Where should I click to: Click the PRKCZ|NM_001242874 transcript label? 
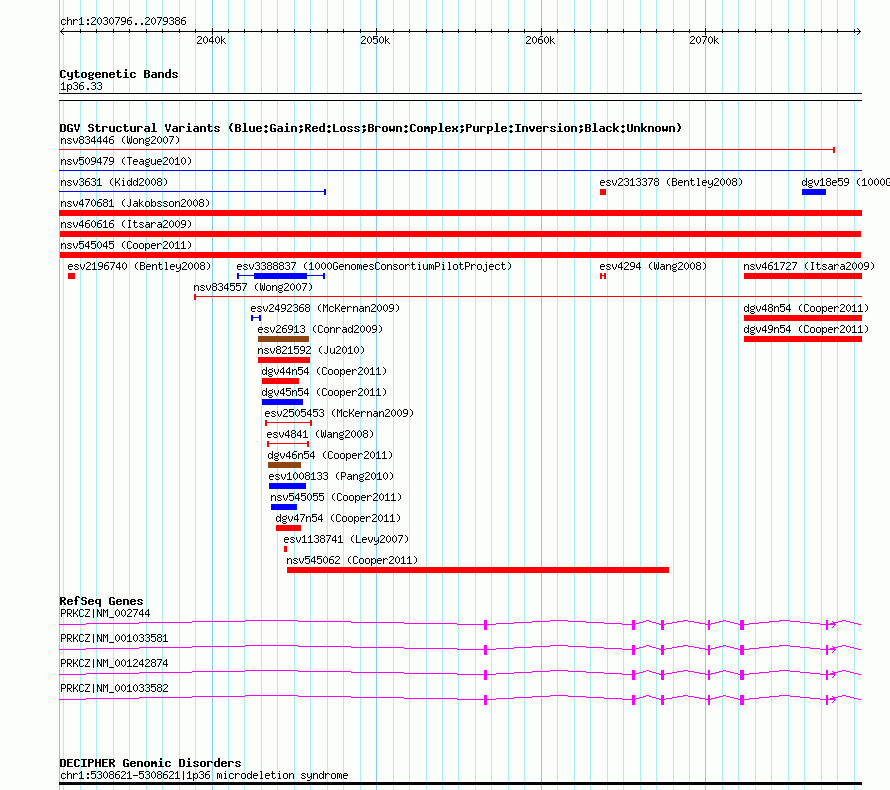point(114,663)
